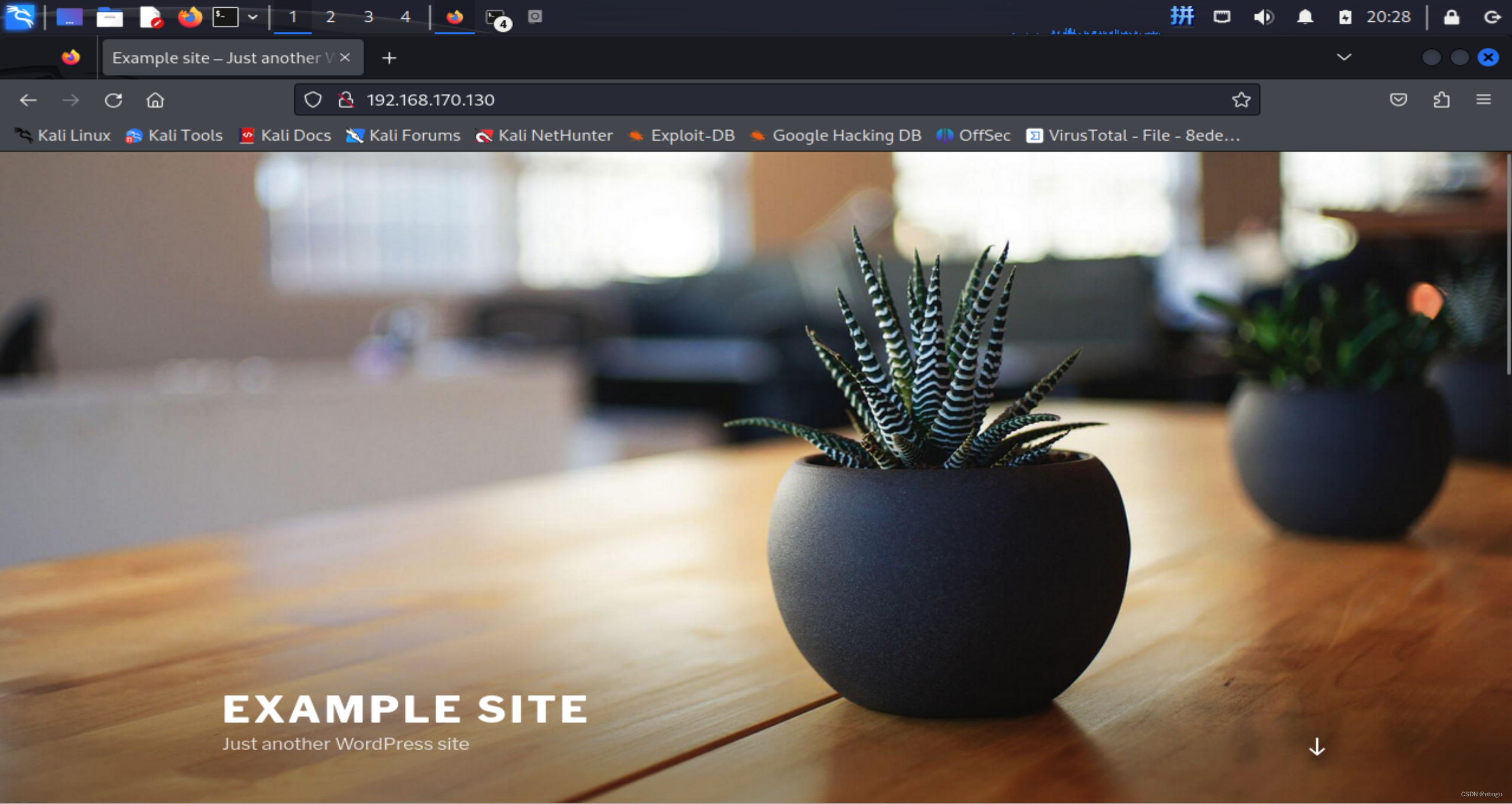Image resolution: width=1512 pixels, height=804 pixels.
Task: Open the Exploit-DB bookmark
Action: pyautogui.click(x=682, y=135)
